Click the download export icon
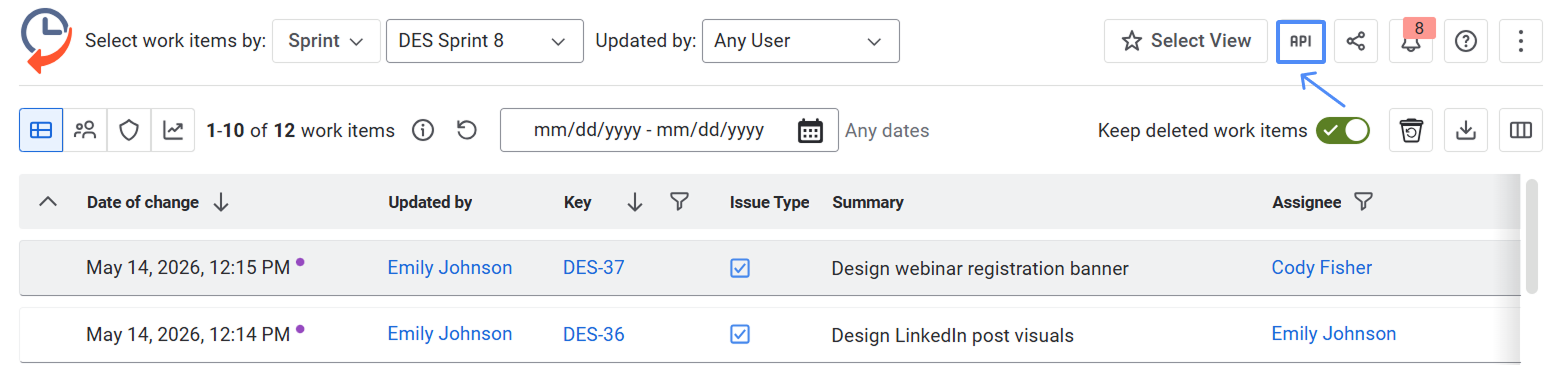Image resolution: width=1556 pixels, height=365 pixels. 1466,130
